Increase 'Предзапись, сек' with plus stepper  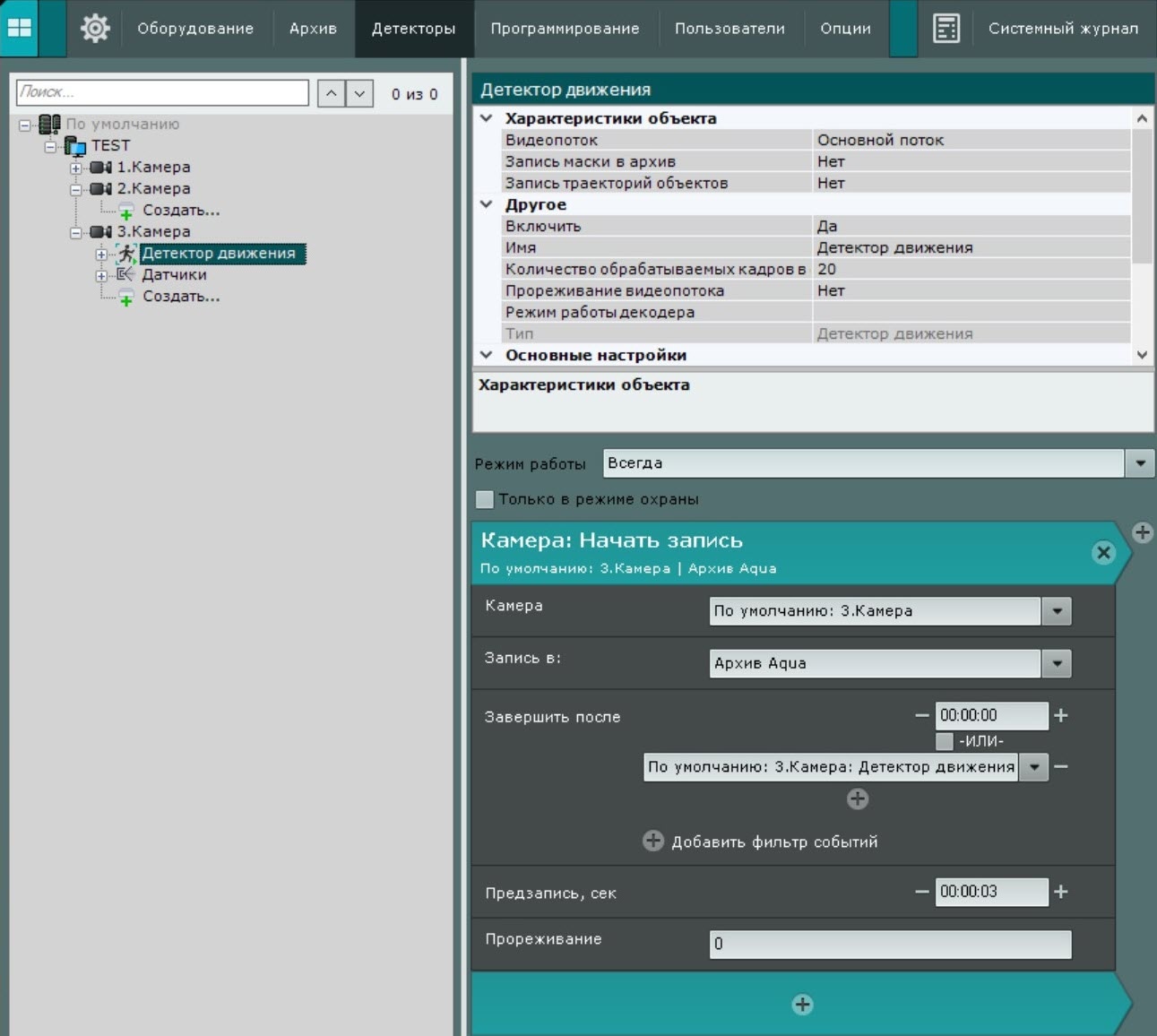(x=1061, y=892)
